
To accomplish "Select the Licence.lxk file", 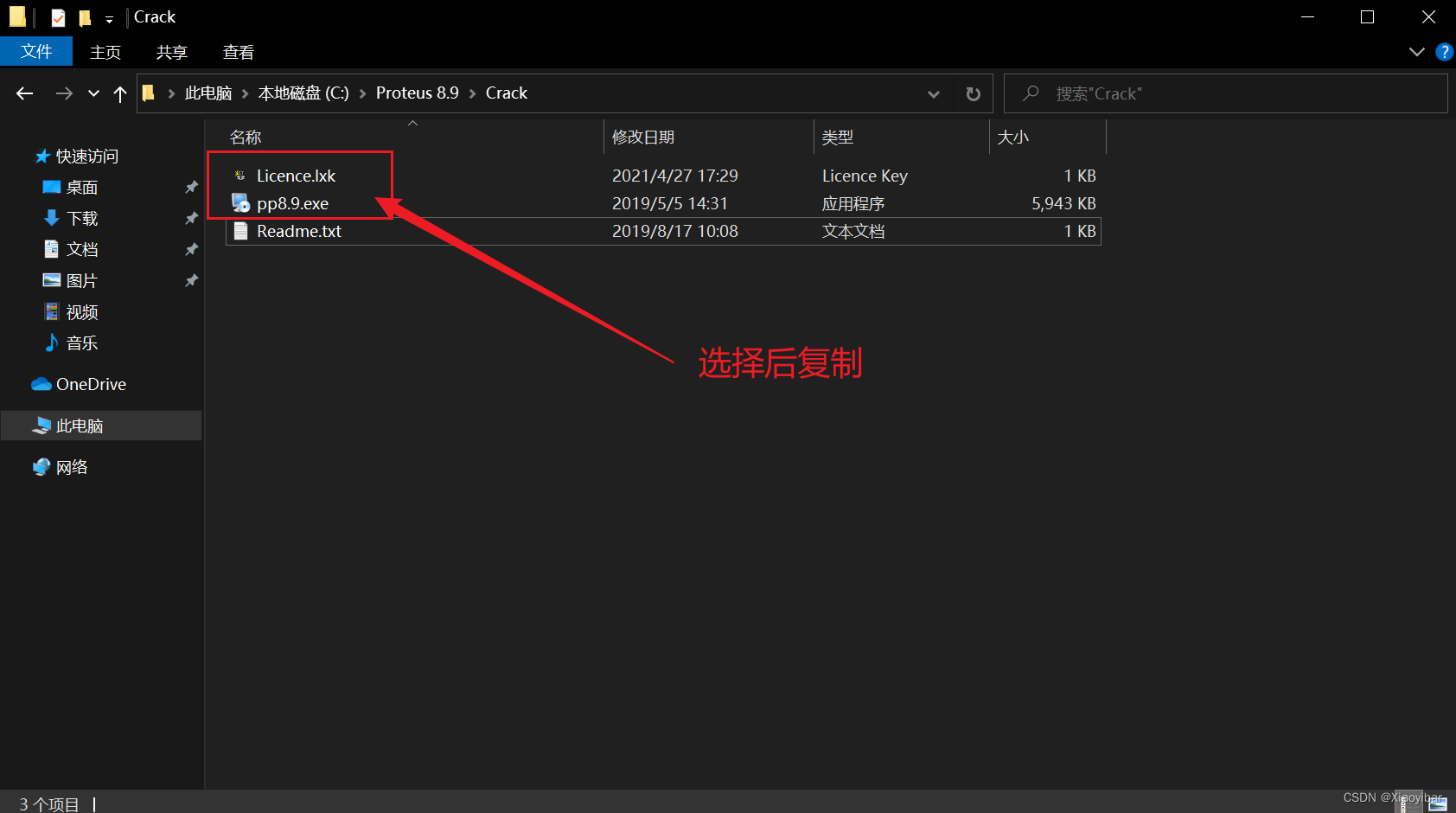I will pos(296,176).
